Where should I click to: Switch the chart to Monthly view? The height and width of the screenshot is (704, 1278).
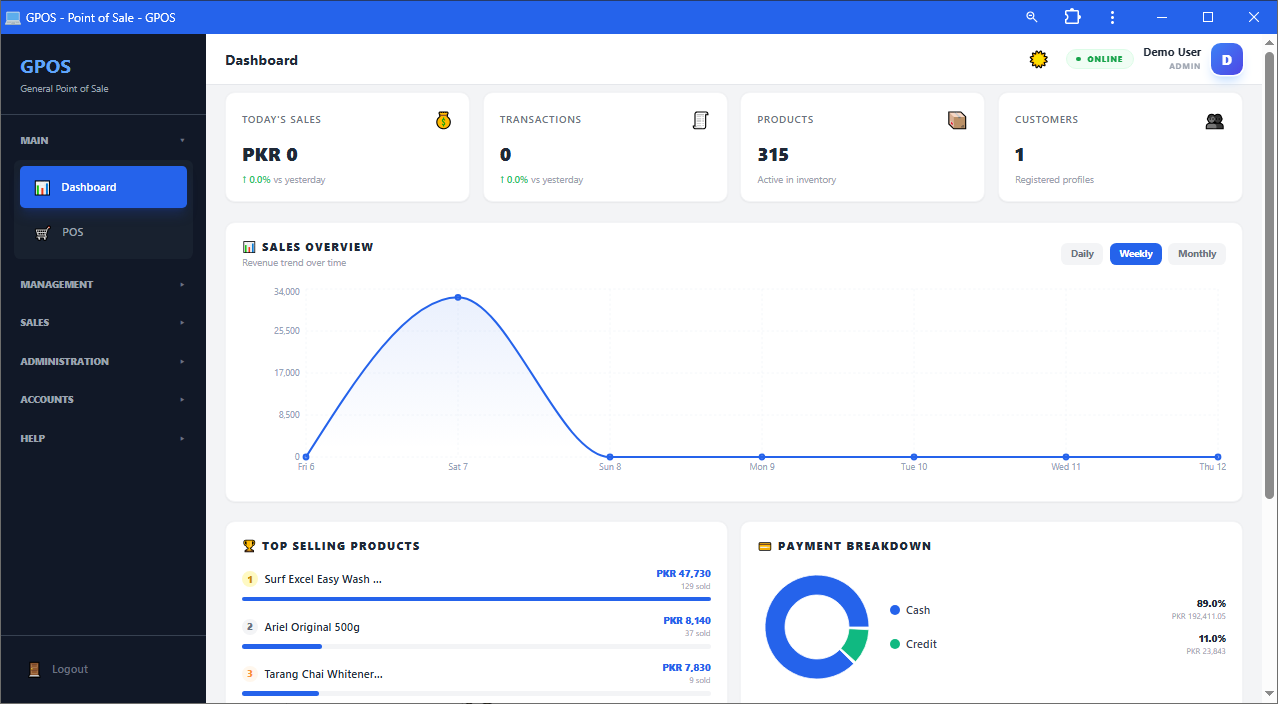pyautogui.click(x=1197, y=254)
